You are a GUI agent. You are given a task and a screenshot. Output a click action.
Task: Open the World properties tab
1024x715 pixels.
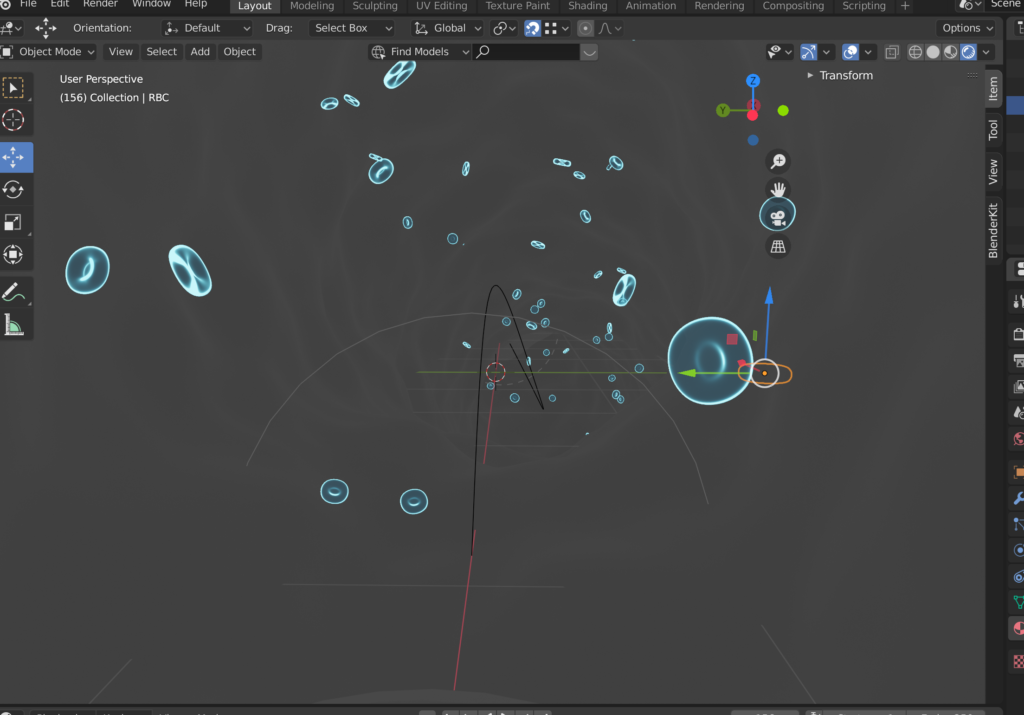coord(1017,438)
